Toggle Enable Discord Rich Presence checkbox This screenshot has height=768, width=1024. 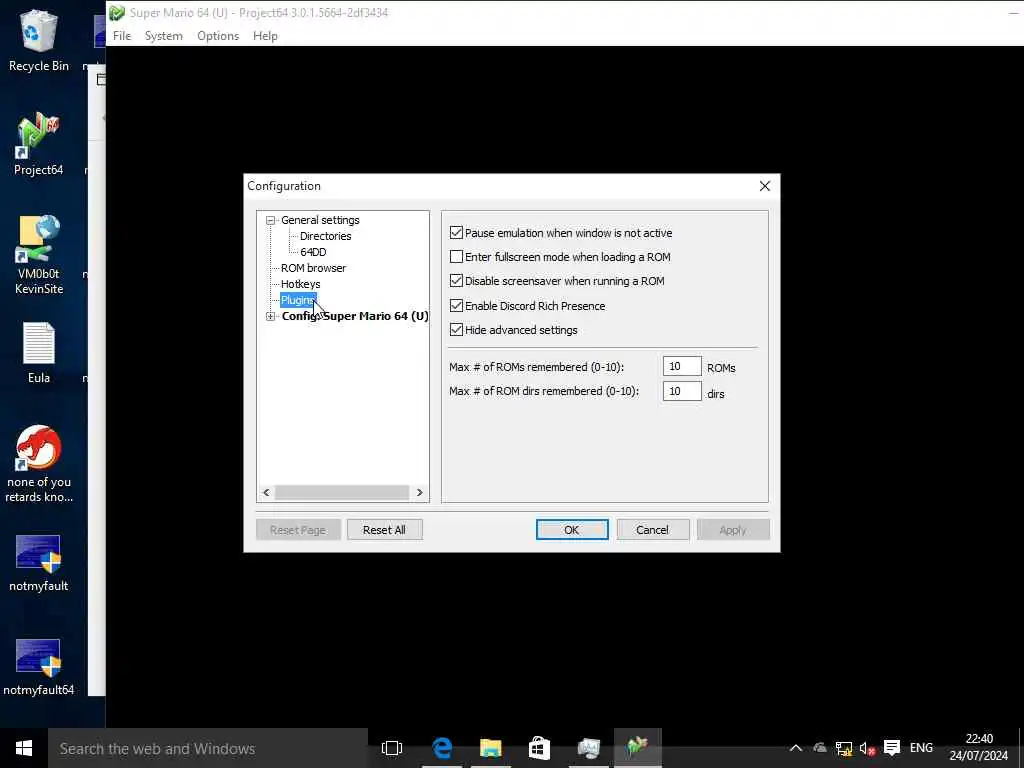point(456,306)
